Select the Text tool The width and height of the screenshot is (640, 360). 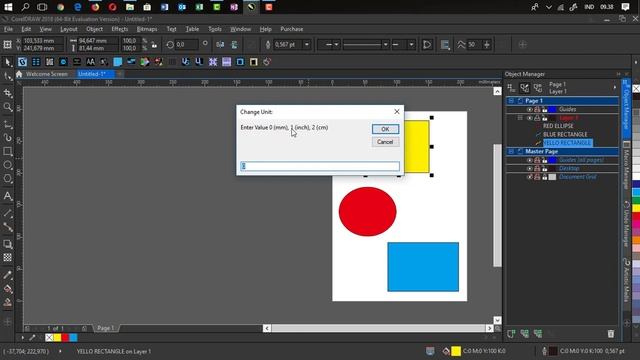tap(8, 196)
